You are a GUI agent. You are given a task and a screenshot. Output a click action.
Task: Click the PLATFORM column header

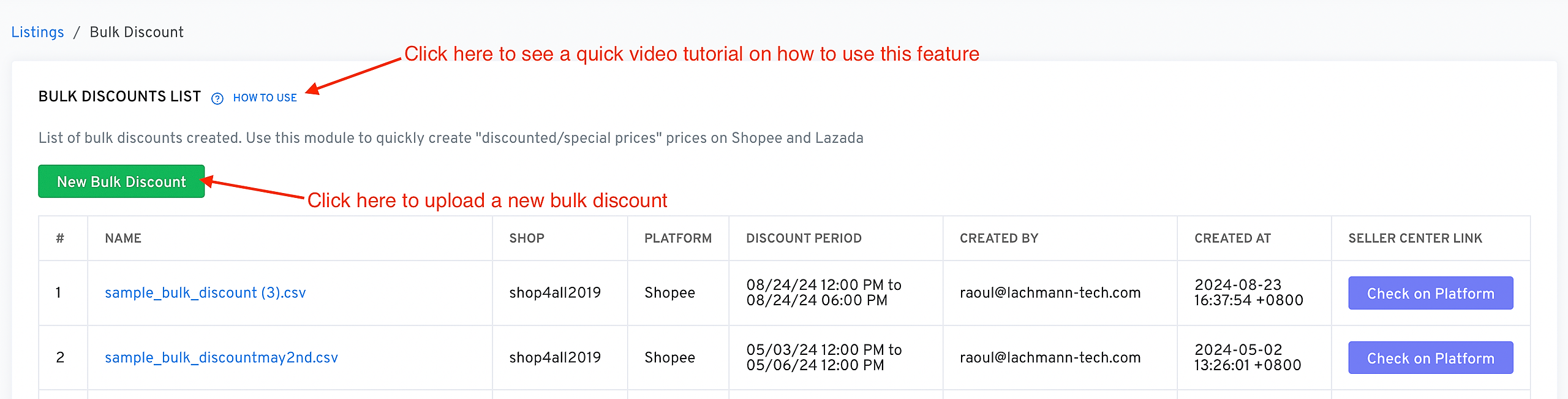point(678,238)
